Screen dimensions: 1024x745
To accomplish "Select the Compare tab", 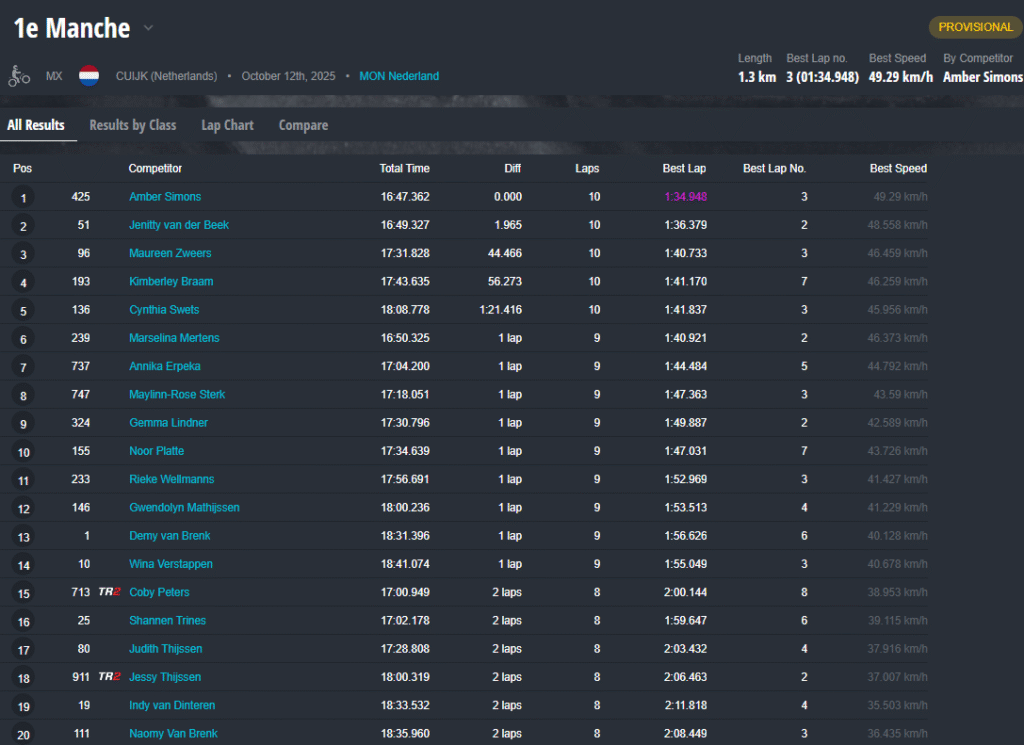I will point(303,125).
